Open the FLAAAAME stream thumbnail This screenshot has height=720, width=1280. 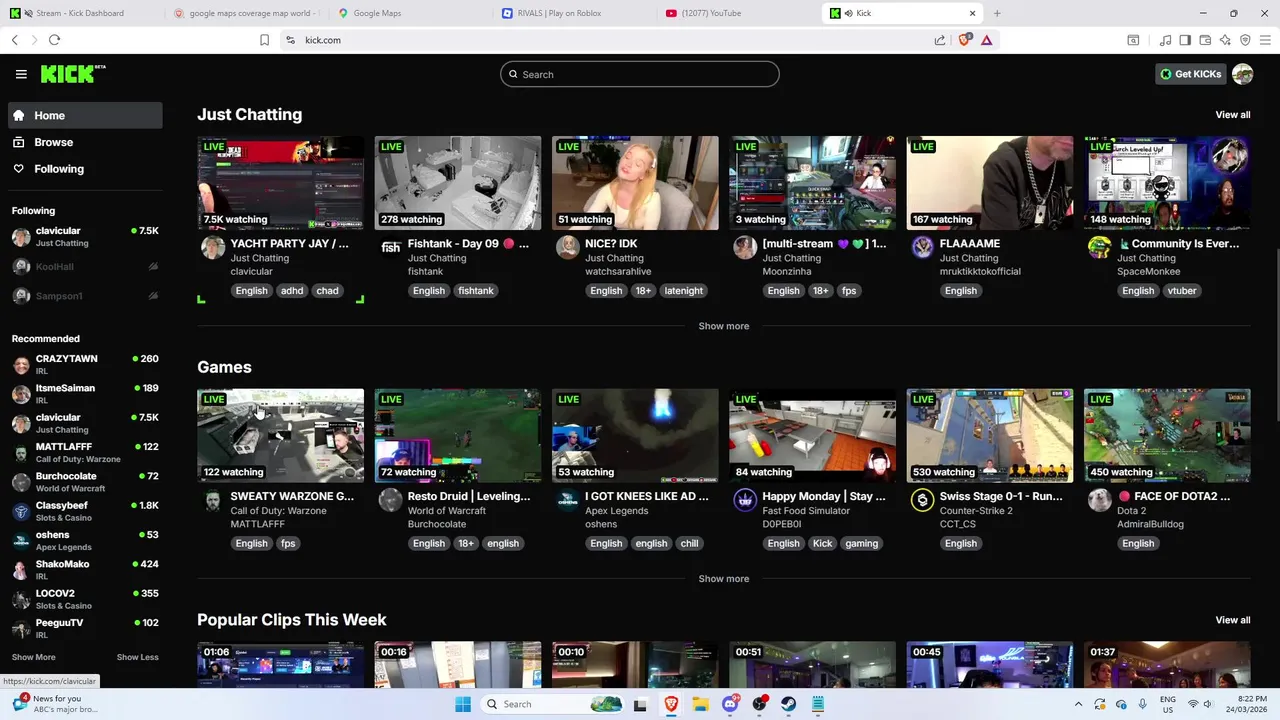pos(990,183)
